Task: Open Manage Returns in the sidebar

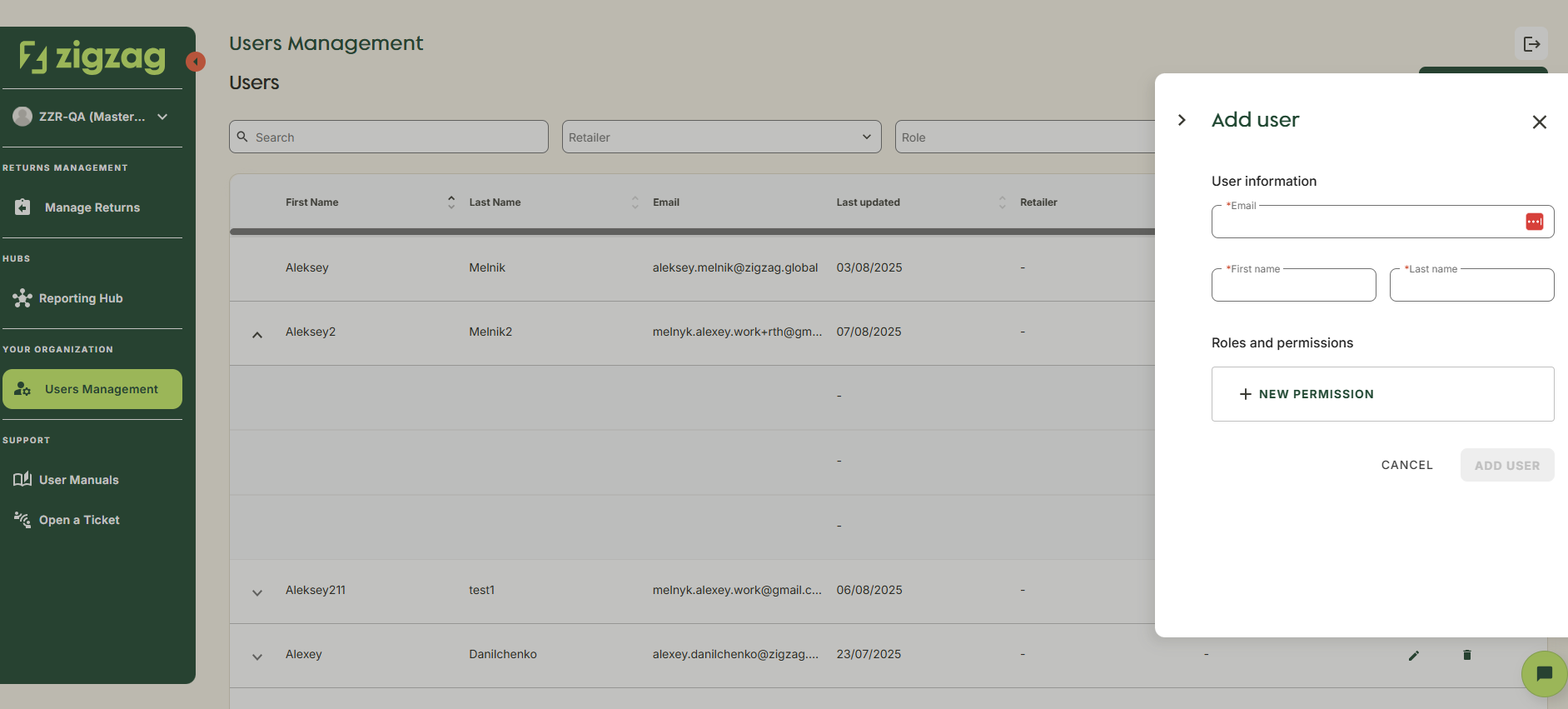Action: pos(92,207)
